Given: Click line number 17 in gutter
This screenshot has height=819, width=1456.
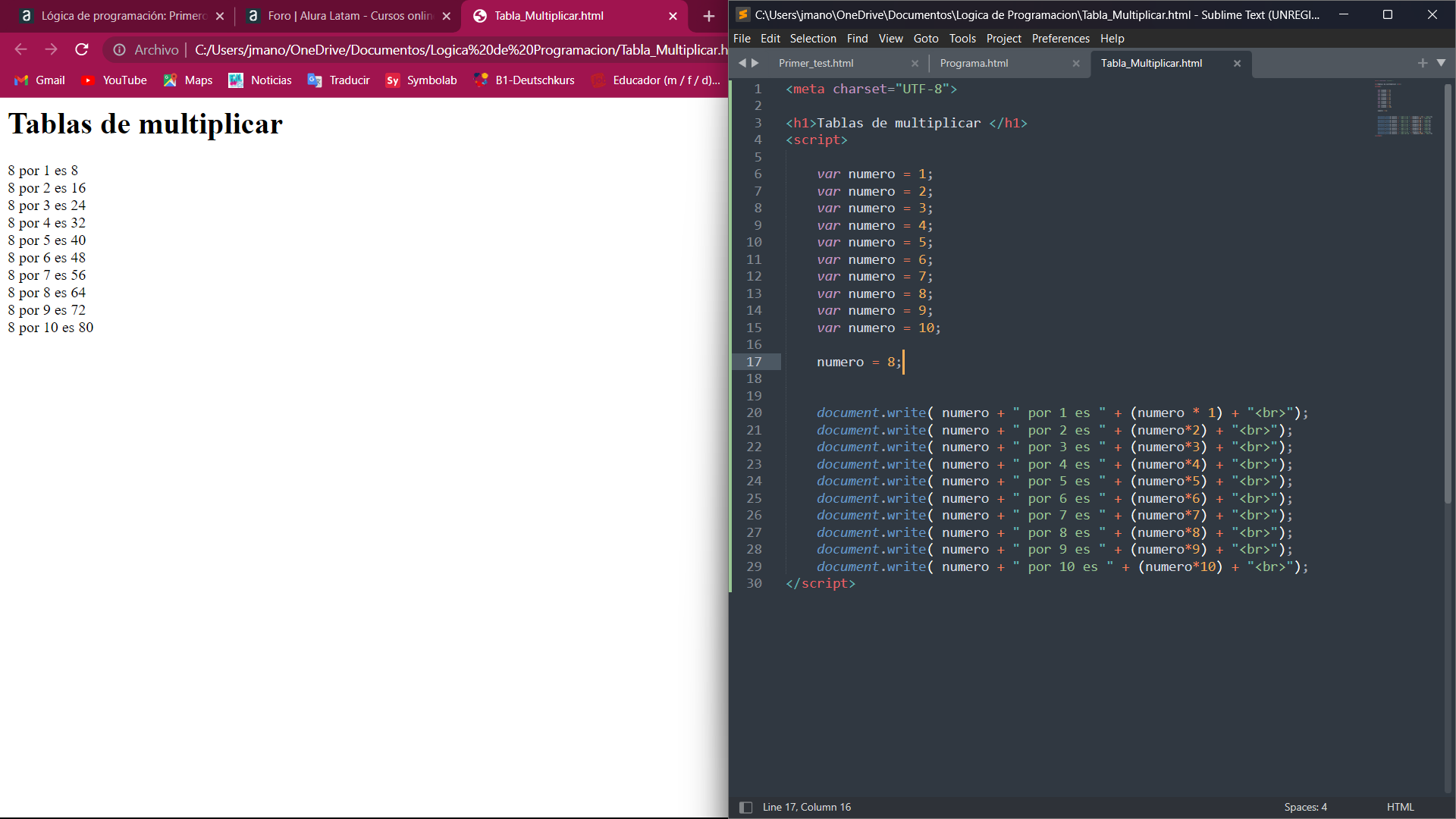Looking at the screenshot, I should (754, 362).
